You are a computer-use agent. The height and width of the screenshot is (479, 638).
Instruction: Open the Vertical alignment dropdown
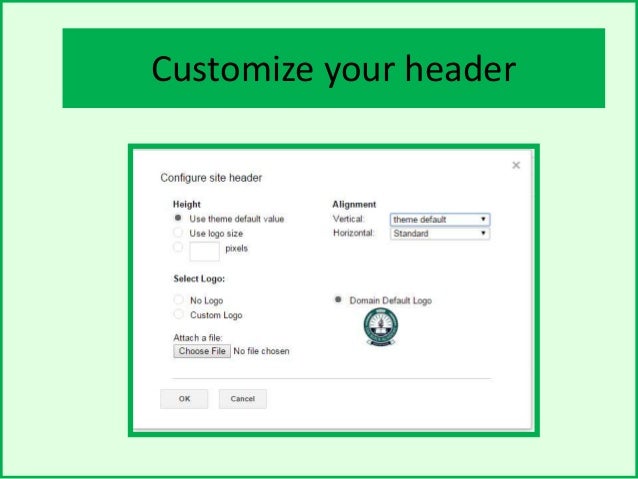[x=440, y=219]
